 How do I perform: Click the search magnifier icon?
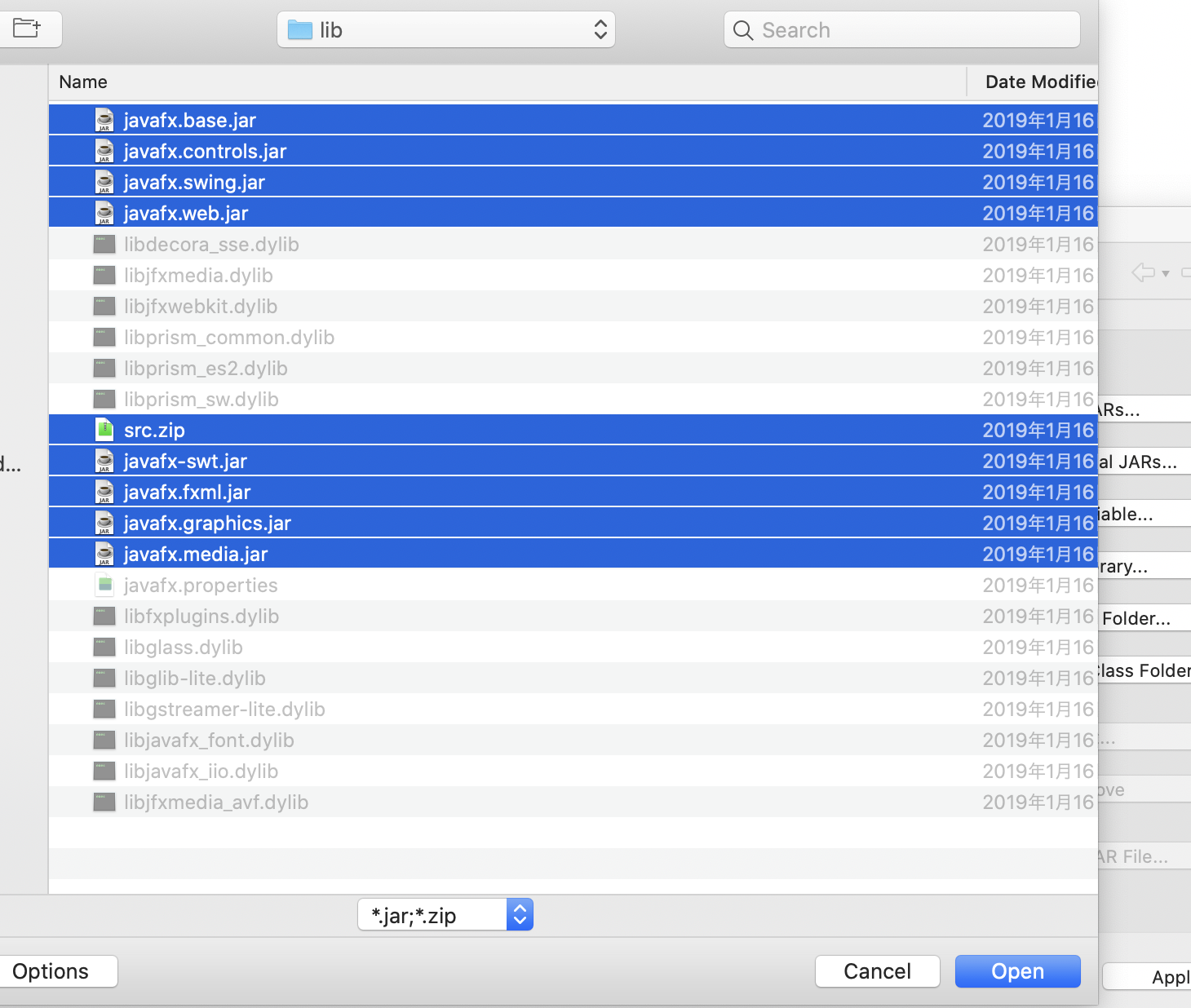(742, 30)
